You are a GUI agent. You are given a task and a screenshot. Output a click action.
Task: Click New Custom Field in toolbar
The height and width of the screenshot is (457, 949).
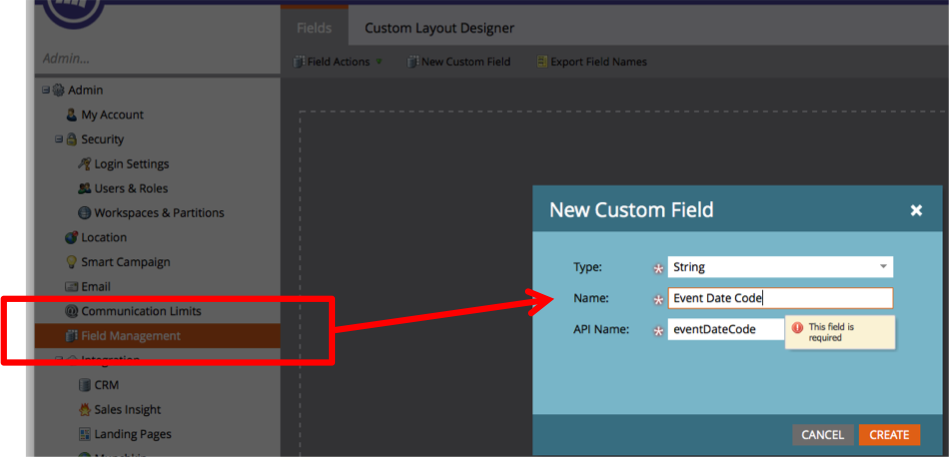tap(459, 62)
